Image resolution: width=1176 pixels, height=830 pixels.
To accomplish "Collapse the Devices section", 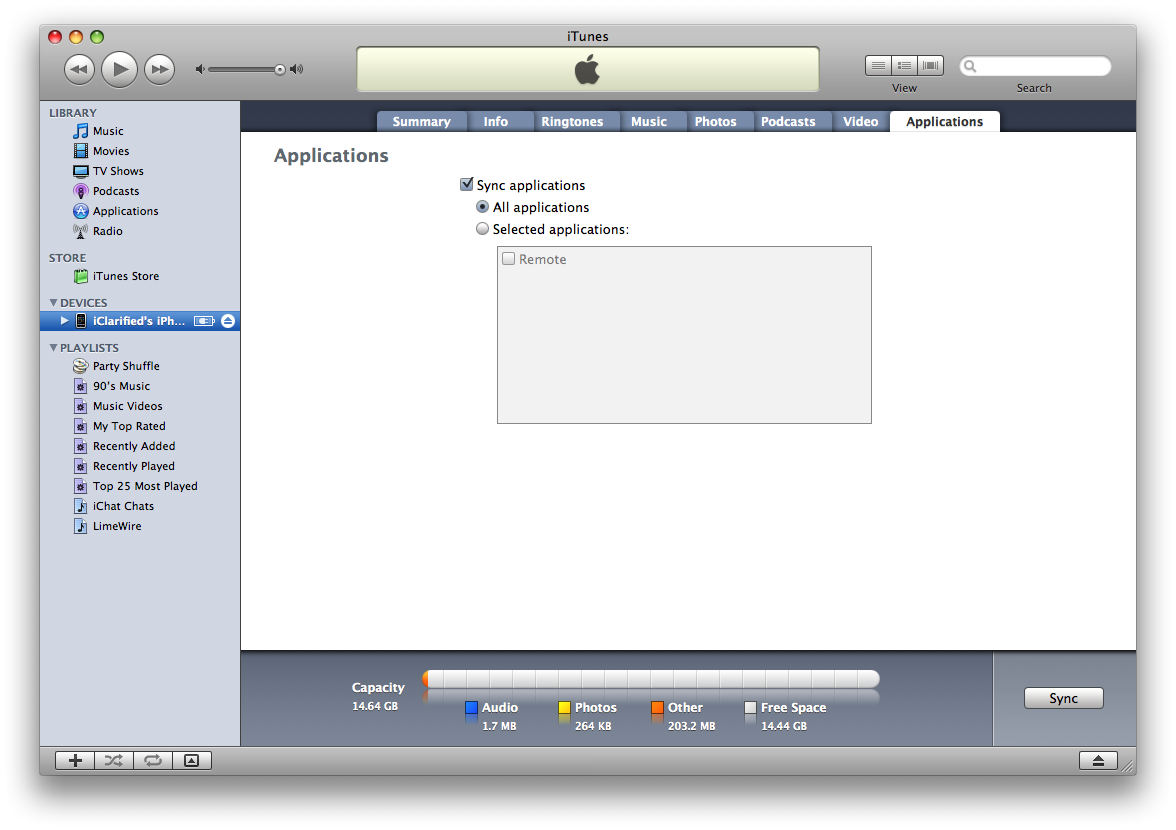I will coord(53,303).
